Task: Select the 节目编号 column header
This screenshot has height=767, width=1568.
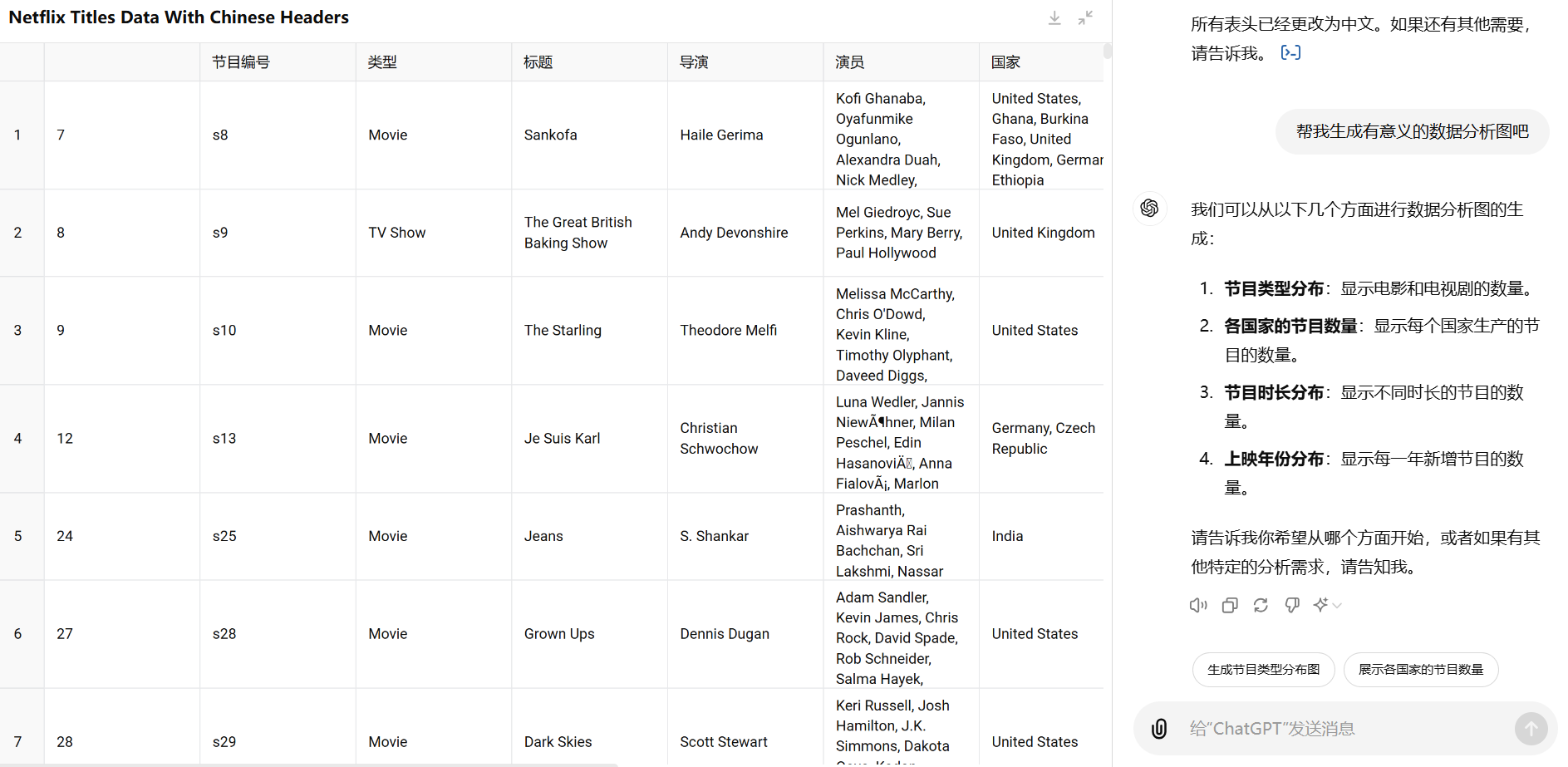Action: (x=278, y=62)
